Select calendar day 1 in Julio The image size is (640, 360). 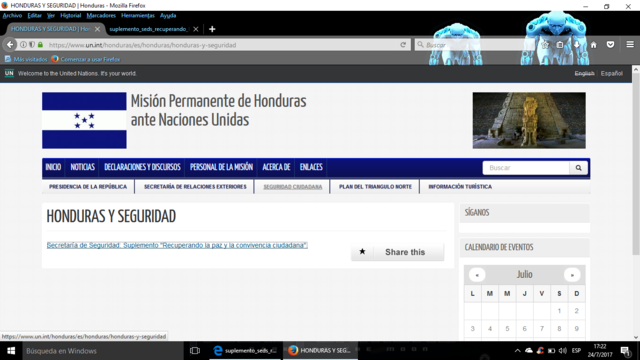point(559,311)
